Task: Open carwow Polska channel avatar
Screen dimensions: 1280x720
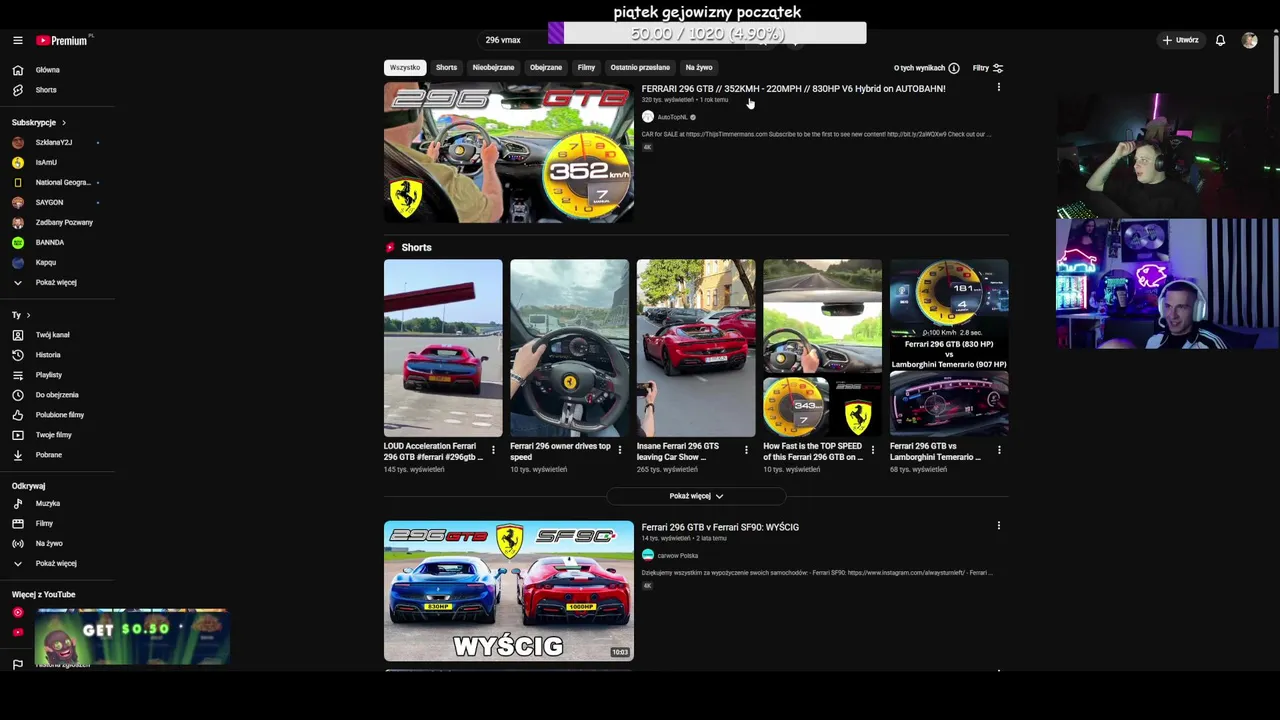Action: pyautogui.click(x=648, y=555)
